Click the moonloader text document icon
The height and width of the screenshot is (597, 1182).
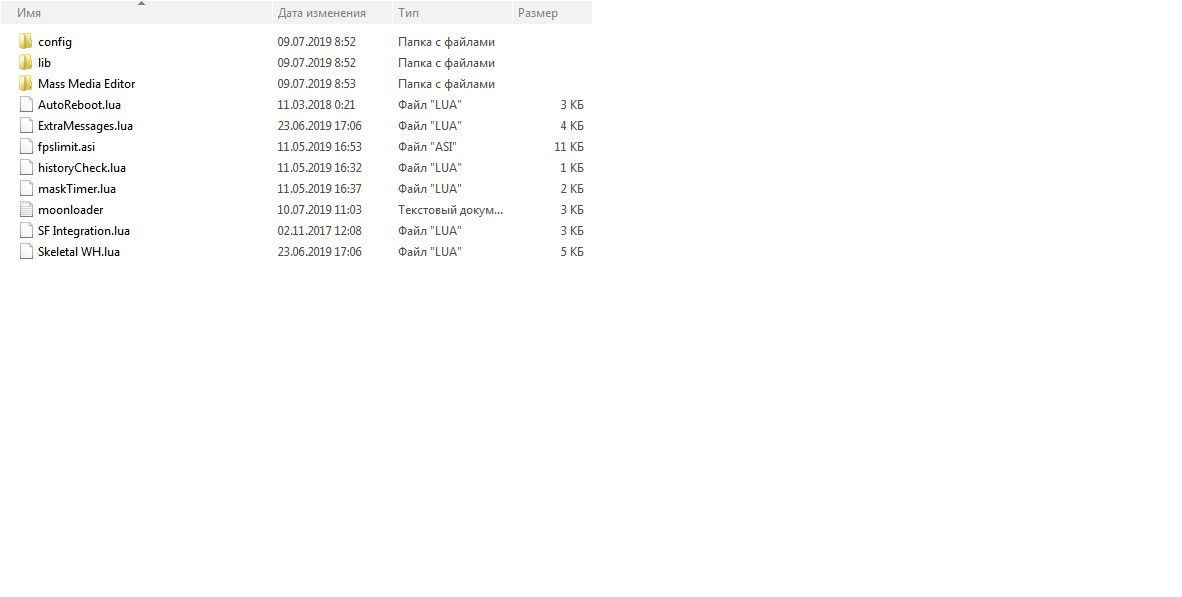pyautogui.click(x=26, y=210)
